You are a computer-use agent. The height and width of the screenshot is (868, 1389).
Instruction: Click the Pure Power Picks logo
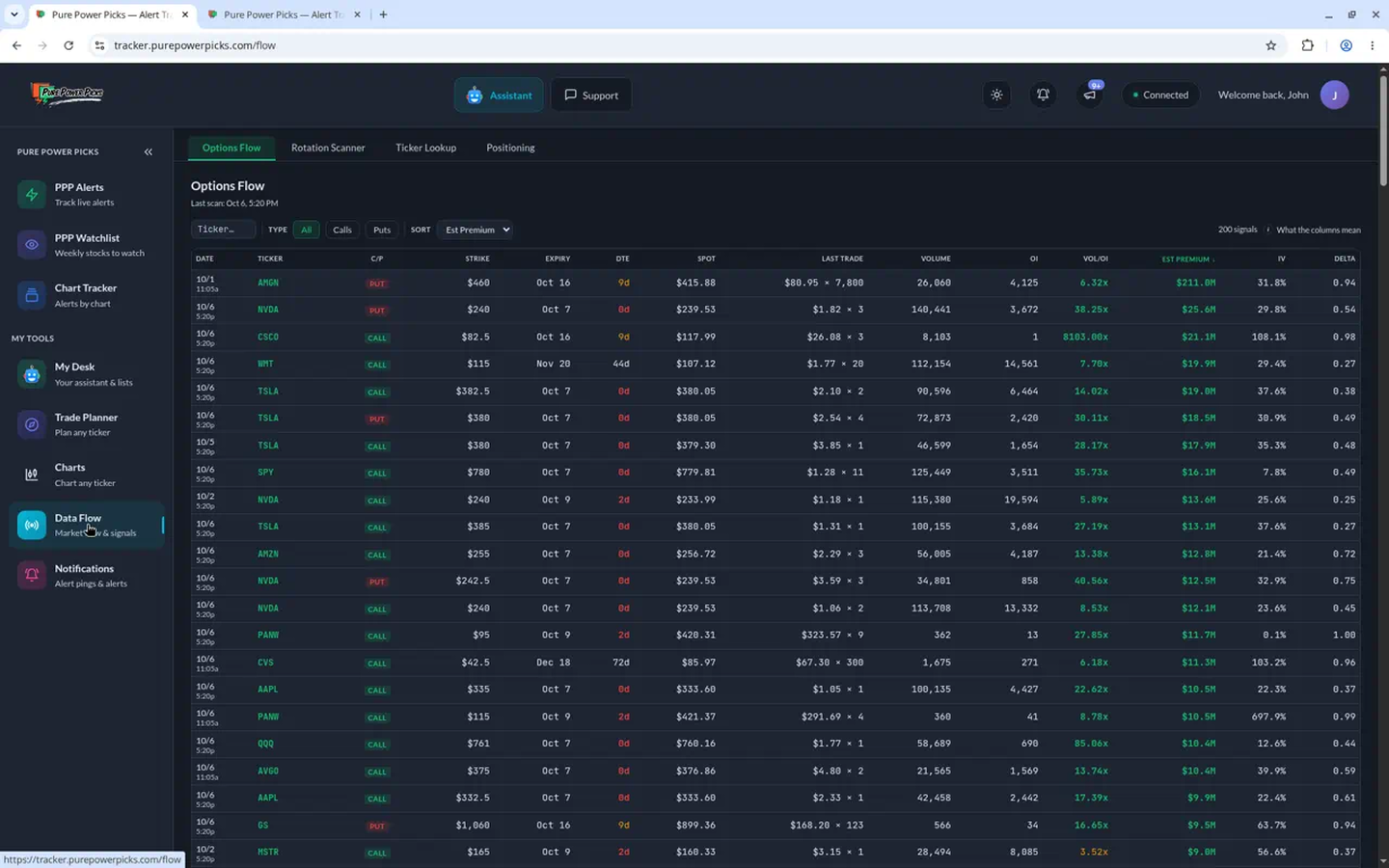click(67, 94)
